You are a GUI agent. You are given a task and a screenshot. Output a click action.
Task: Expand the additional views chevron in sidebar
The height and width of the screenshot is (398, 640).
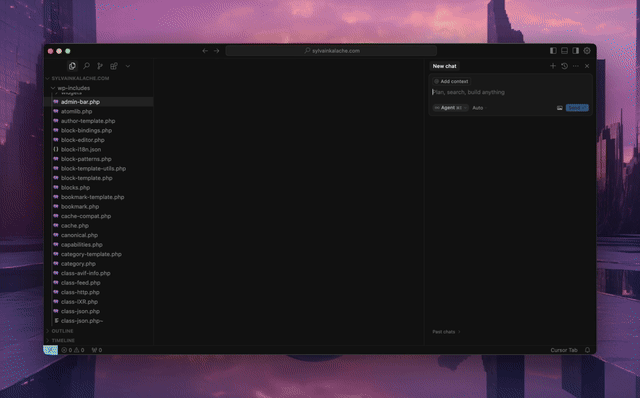(128, 66)
